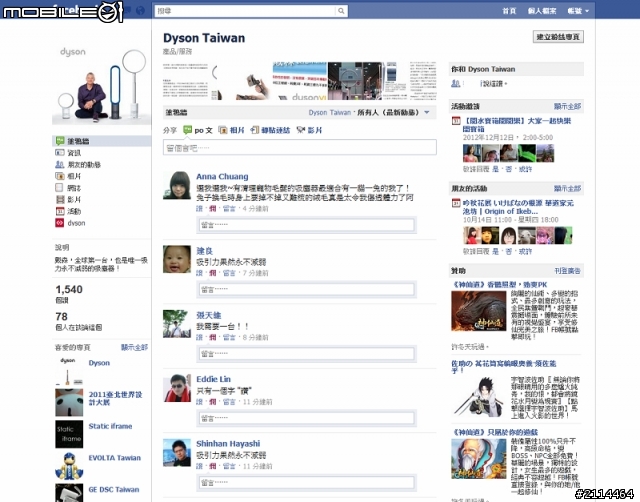Expand the 帳號 dropdown menu
This screenshot has width=640, height=502.
(578, 11)
